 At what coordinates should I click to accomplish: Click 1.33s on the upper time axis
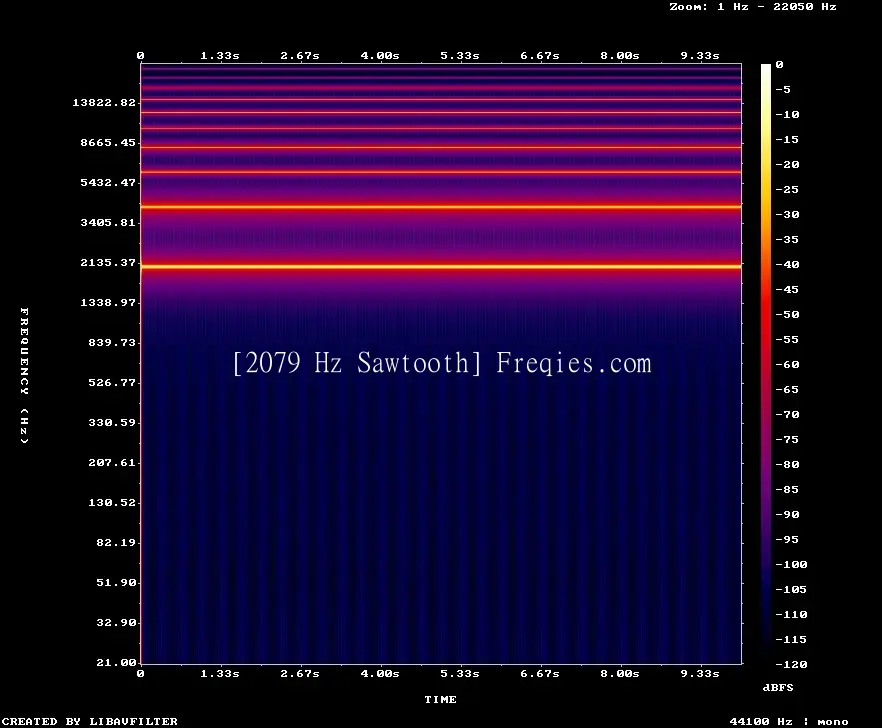click(220, 56)
